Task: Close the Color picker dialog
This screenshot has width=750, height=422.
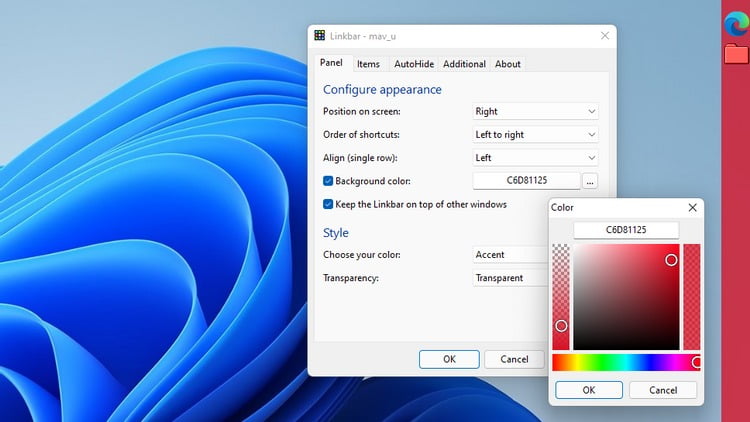Action: 692,207
